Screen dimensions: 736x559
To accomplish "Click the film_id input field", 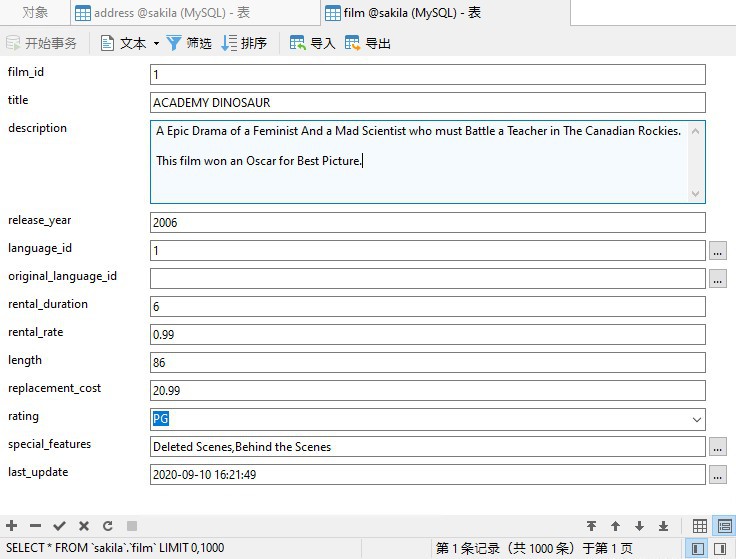I will 428,75.
